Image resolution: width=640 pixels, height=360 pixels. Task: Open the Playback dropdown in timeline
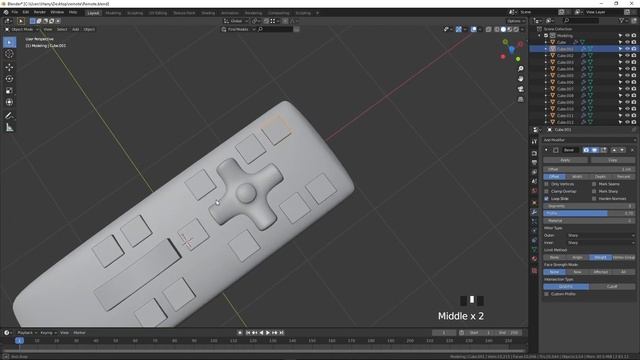pyautogui.click(x=27, y=333)
